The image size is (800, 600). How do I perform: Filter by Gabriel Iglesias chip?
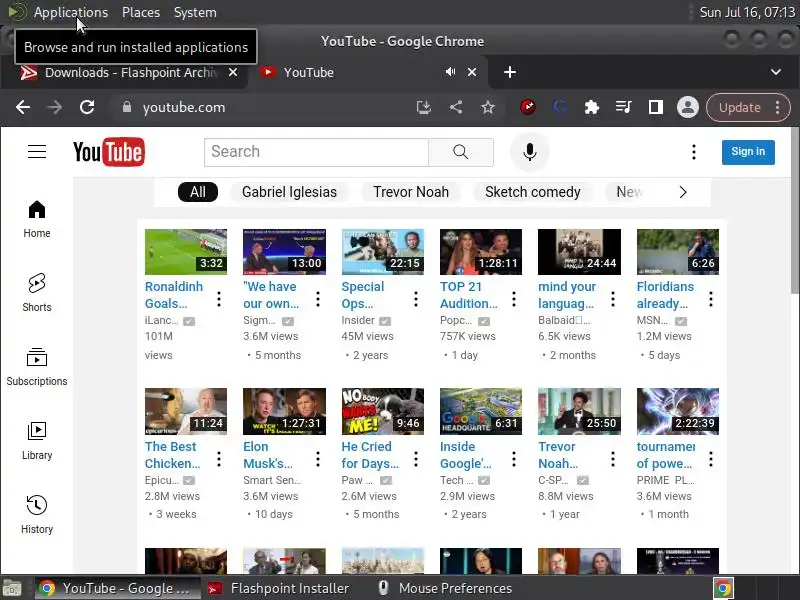click(x=289, y=192)
